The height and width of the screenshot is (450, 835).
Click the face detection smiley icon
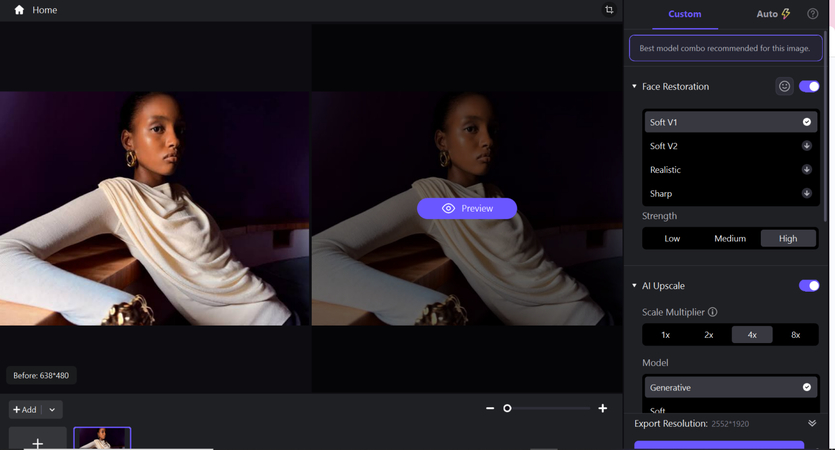(x=784, y=86)
